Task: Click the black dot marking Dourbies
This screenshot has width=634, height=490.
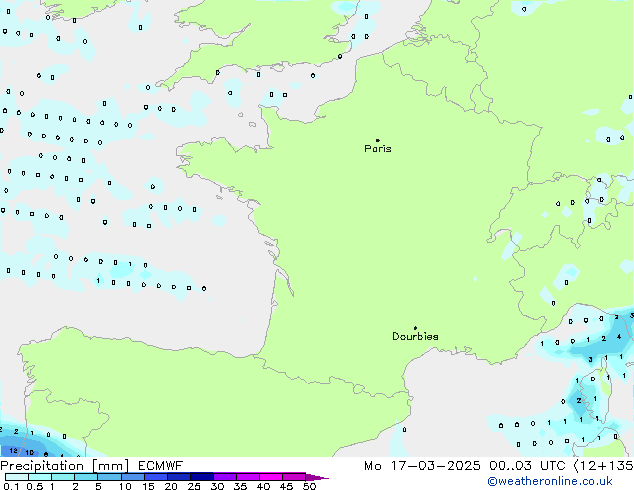Action: [415, 328]
